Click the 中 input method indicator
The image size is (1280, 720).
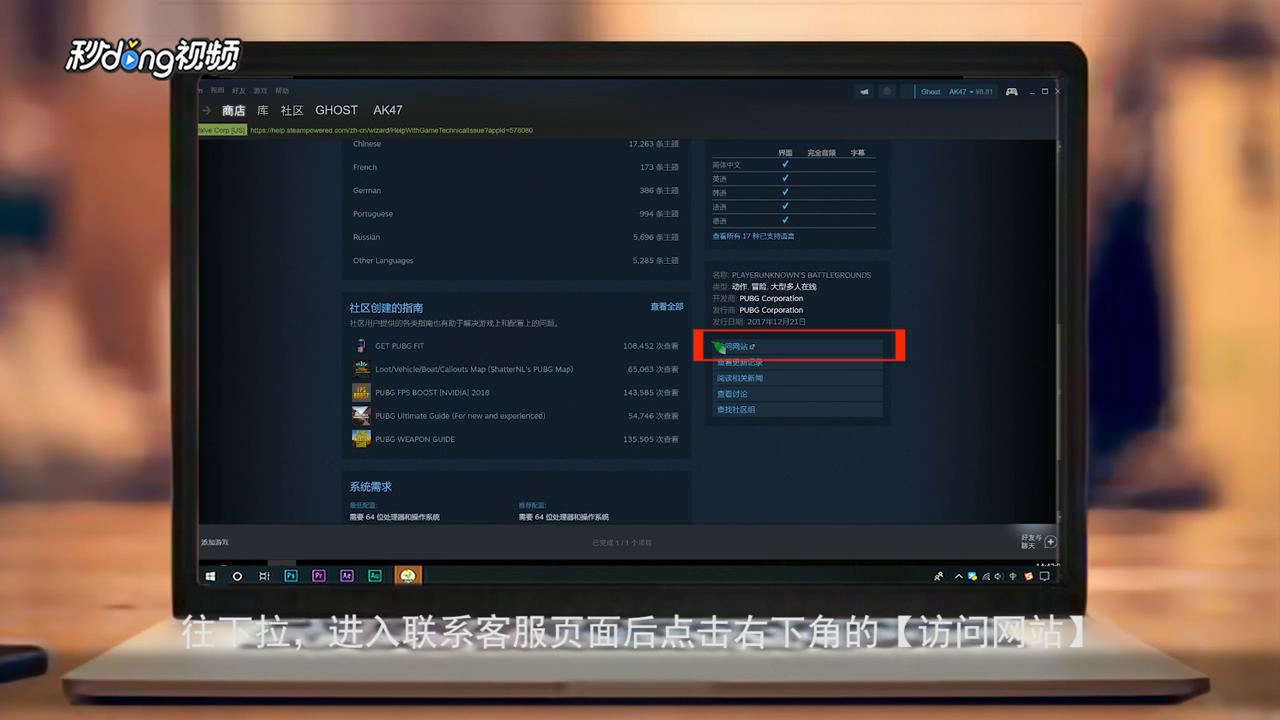(1013, 576)
